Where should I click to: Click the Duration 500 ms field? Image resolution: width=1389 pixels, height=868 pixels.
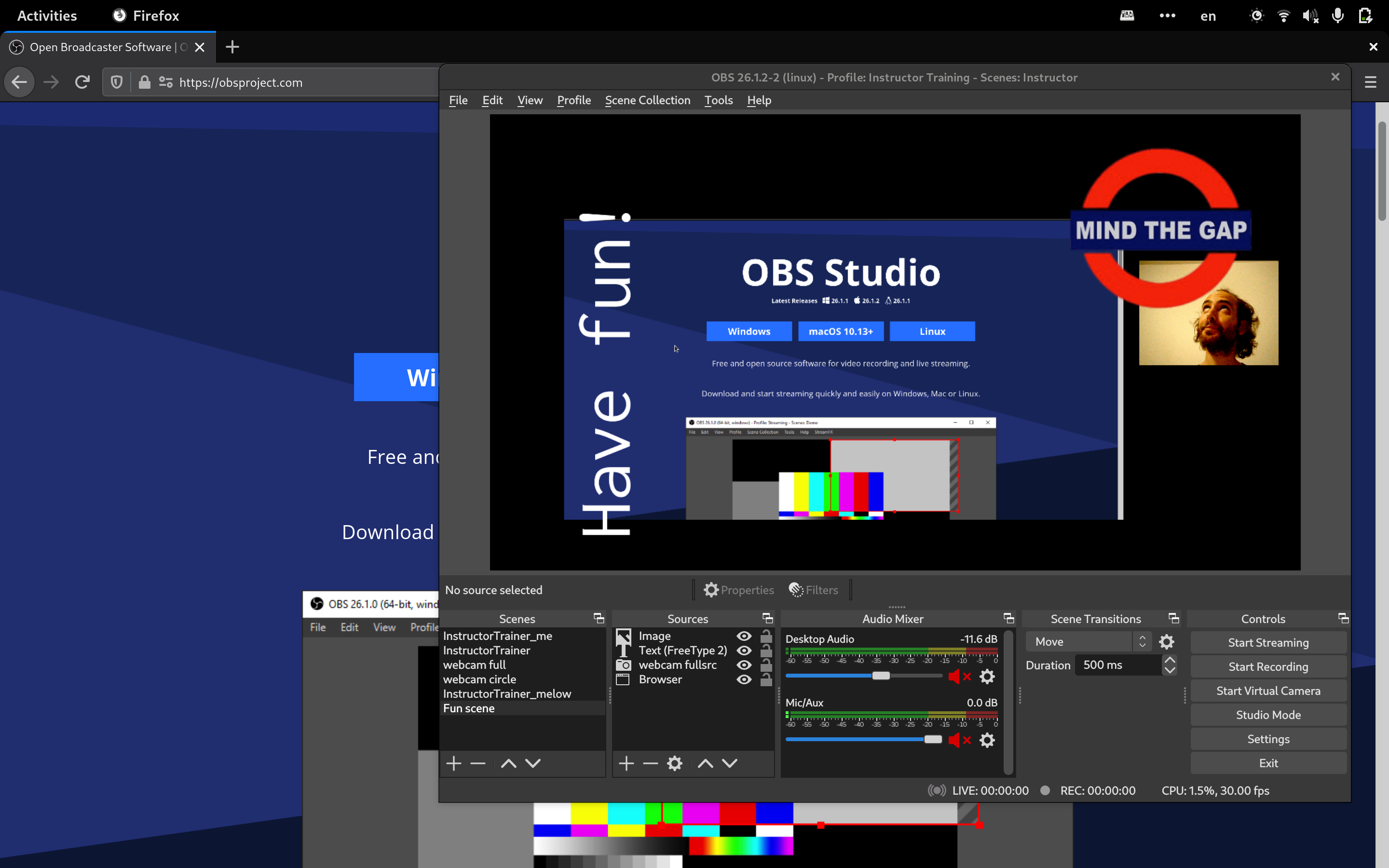click(1118, 665)
